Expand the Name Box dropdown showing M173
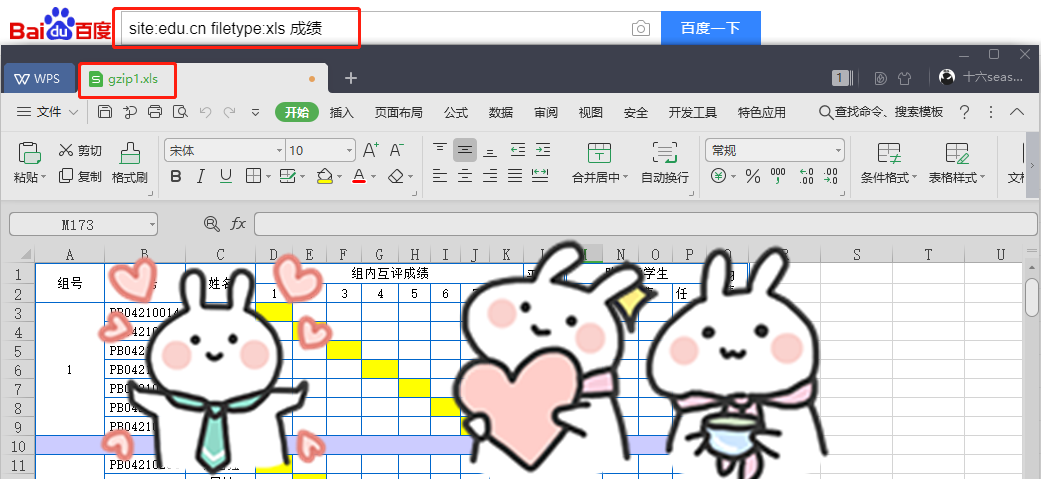The image size is (1041, 479). (x=152, y=225)
